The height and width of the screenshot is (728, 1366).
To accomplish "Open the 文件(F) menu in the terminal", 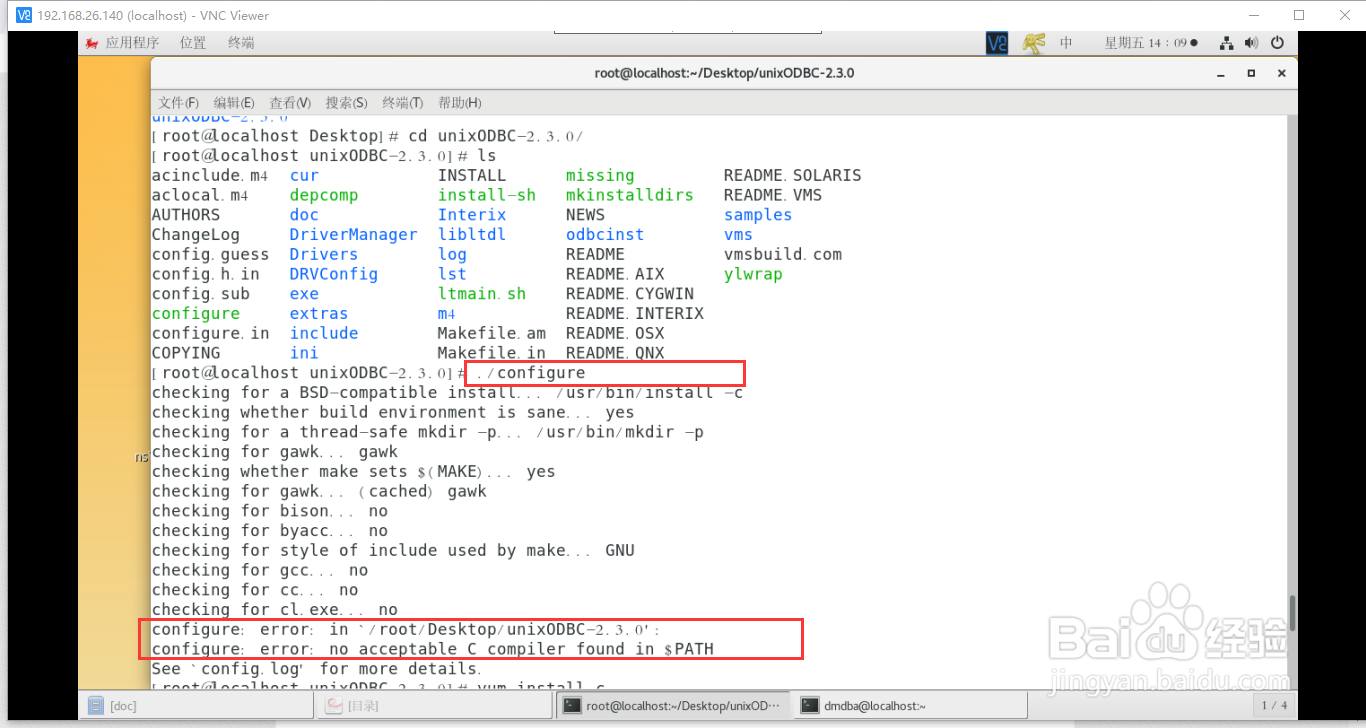I will (x=179, y=103).
